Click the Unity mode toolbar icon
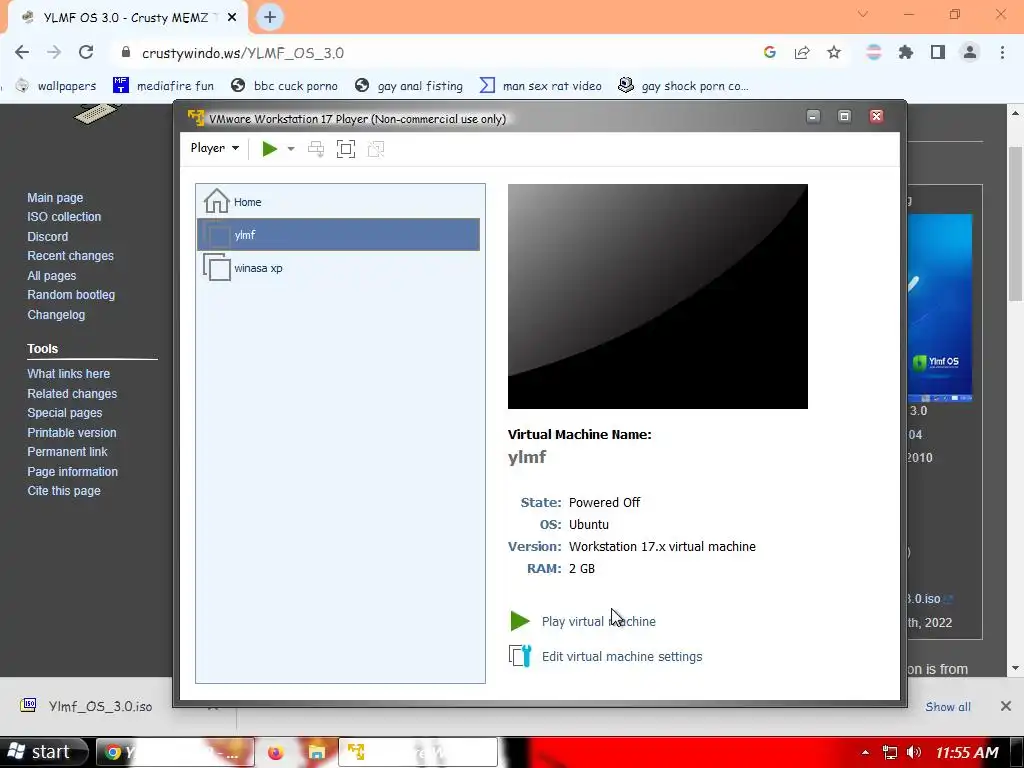The image size is (1024, 768). point(376,149)
